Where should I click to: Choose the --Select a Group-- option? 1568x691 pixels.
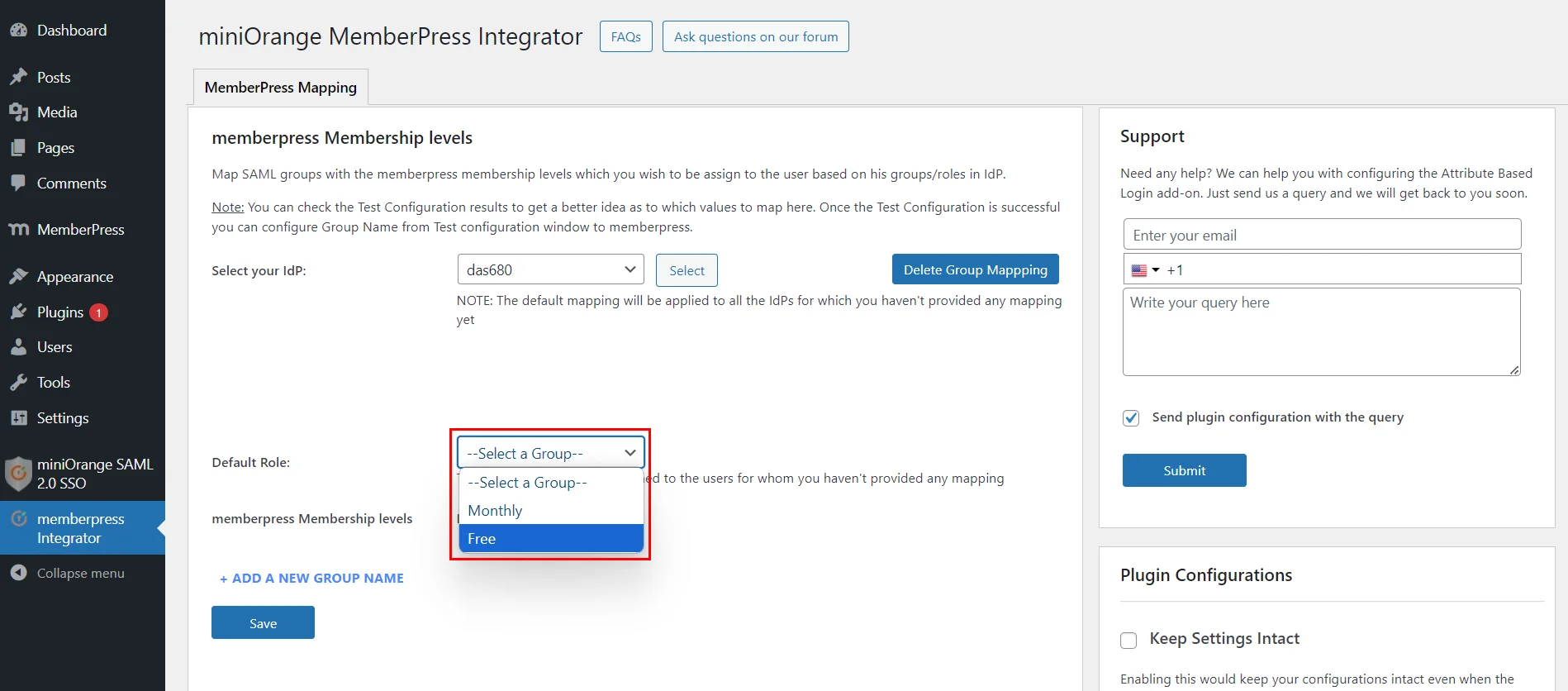coord(551,483)
